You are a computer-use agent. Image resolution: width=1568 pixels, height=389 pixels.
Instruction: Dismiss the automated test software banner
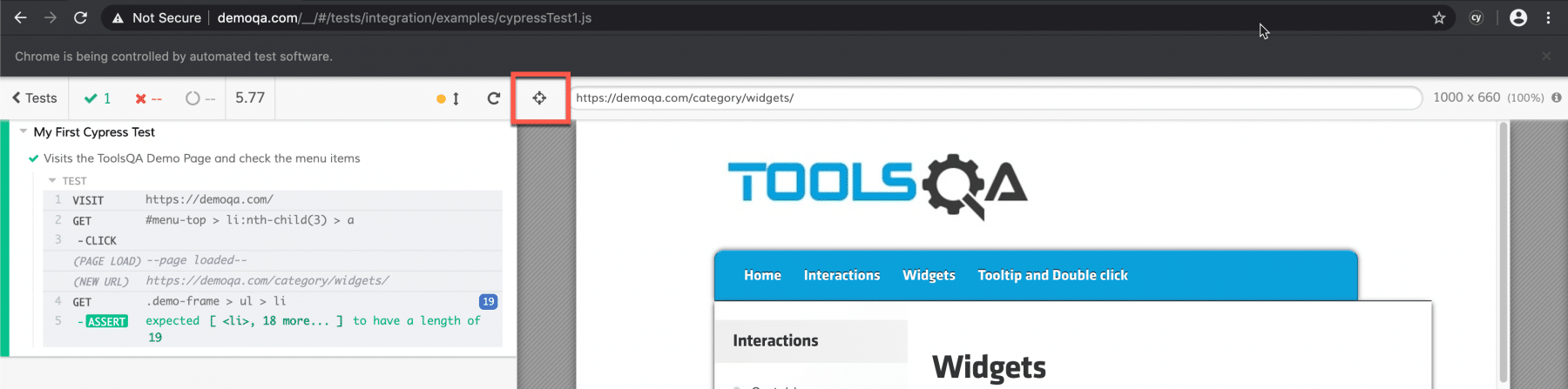[1546, 56]
